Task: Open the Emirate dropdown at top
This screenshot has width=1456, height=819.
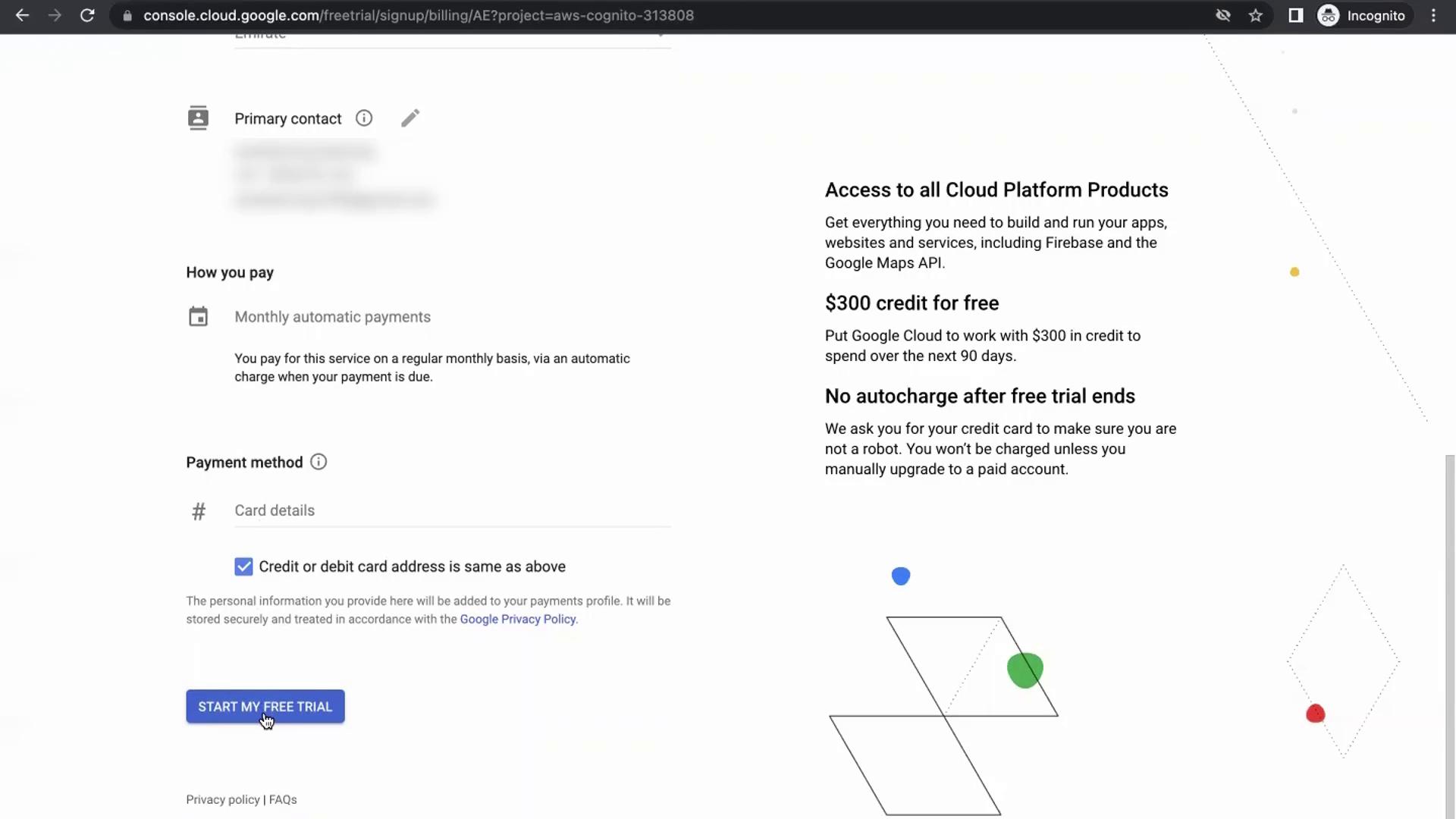Action: [452, 36]
